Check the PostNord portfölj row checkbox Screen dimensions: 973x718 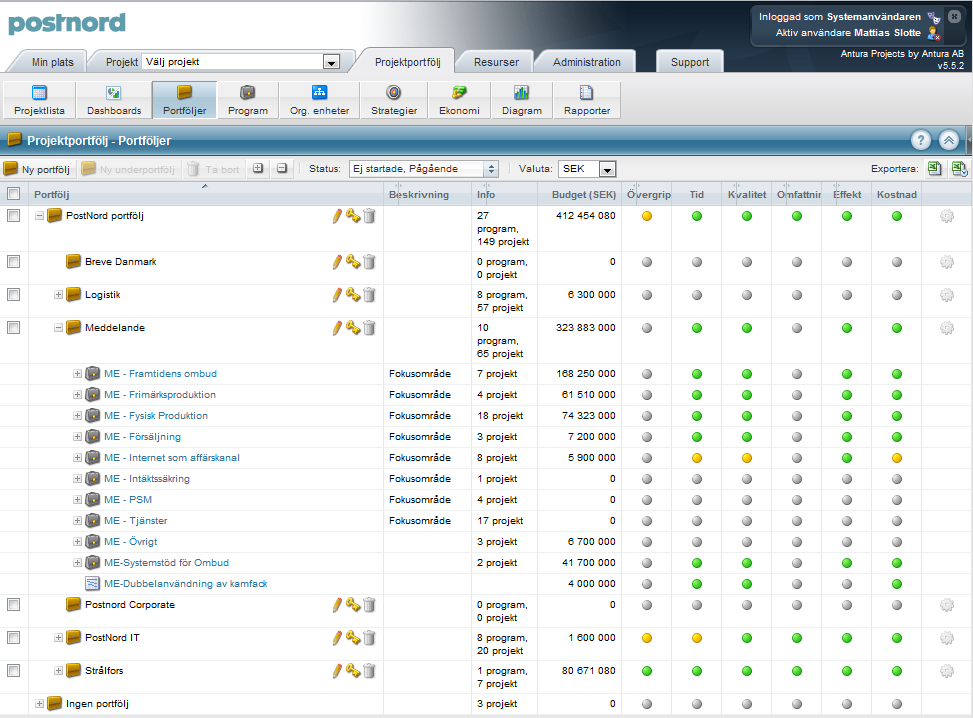pos(13,215)
